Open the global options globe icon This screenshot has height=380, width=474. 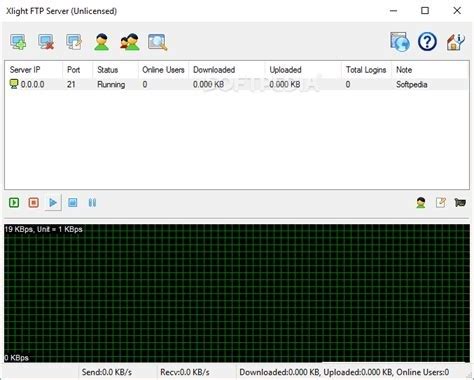[400, 42]
